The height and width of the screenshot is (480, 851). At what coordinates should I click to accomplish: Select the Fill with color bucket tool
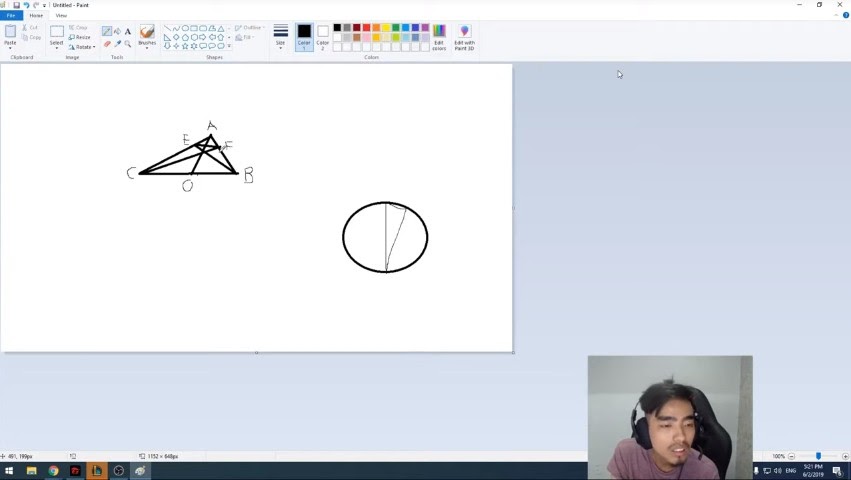click(x=117, y=31)
